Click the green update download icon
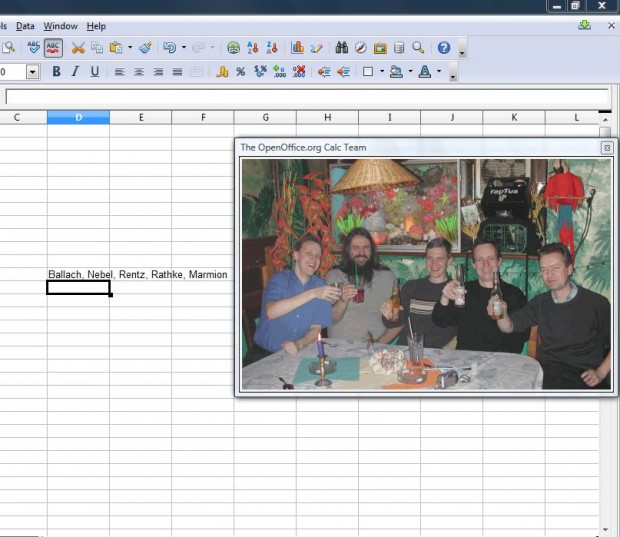Image resolution: width=620 pixels, height=537 pixels. click(584, 26)
